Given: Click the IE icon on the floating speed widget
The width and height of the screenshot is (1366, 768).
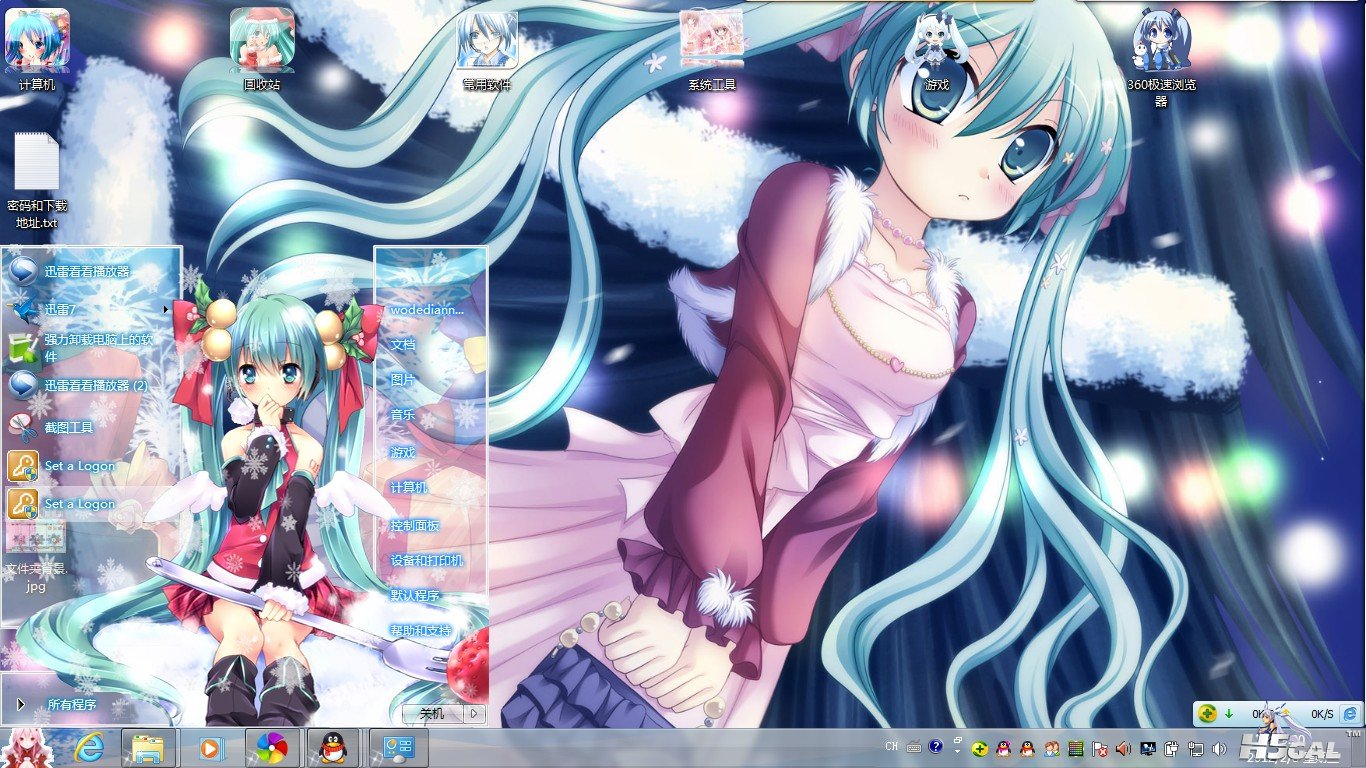Looking at the screenshot, I should click(1349, 713).
